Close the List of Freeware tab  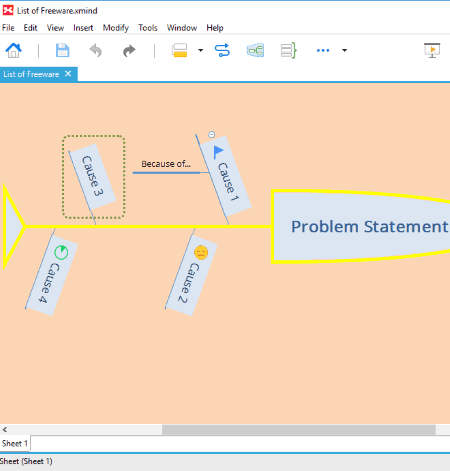pyautogui.click(x=68, y=74)
